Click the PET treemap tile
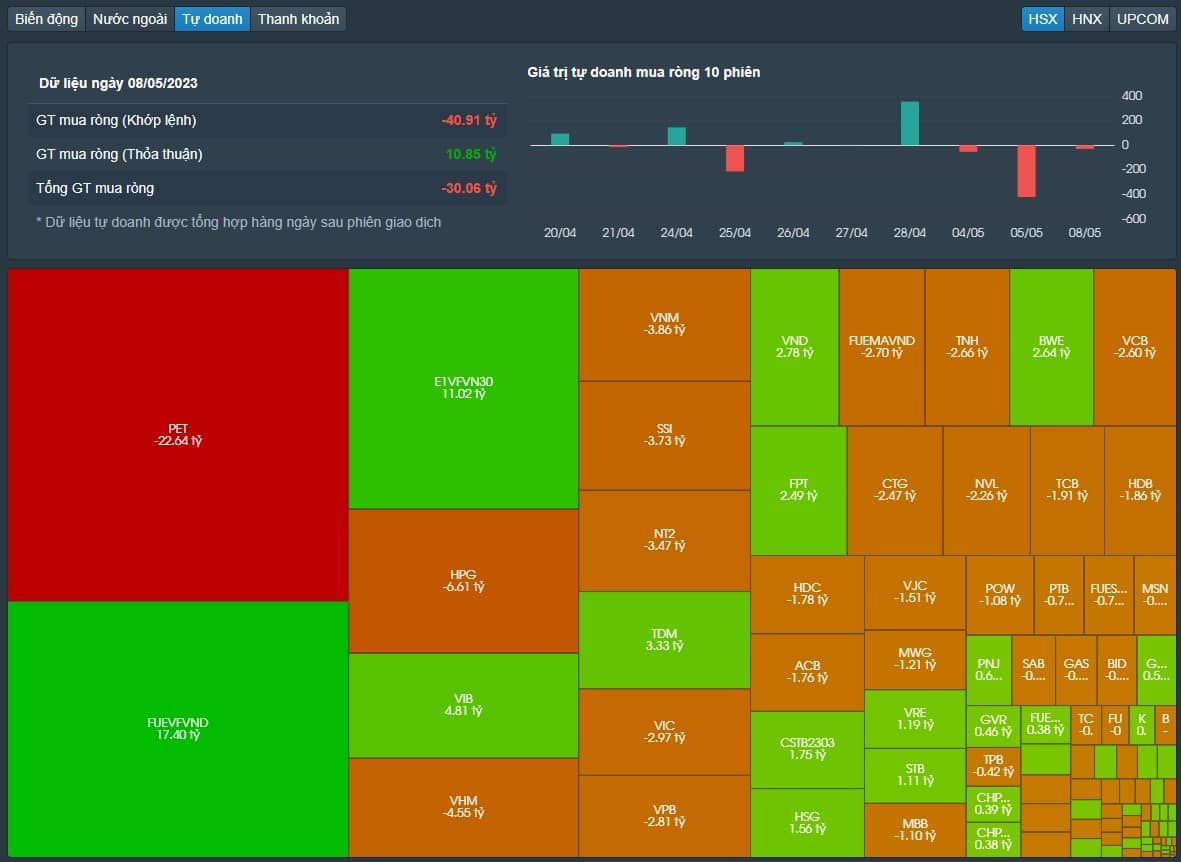This screenshot has width=1181, height=862. point(178,435)
